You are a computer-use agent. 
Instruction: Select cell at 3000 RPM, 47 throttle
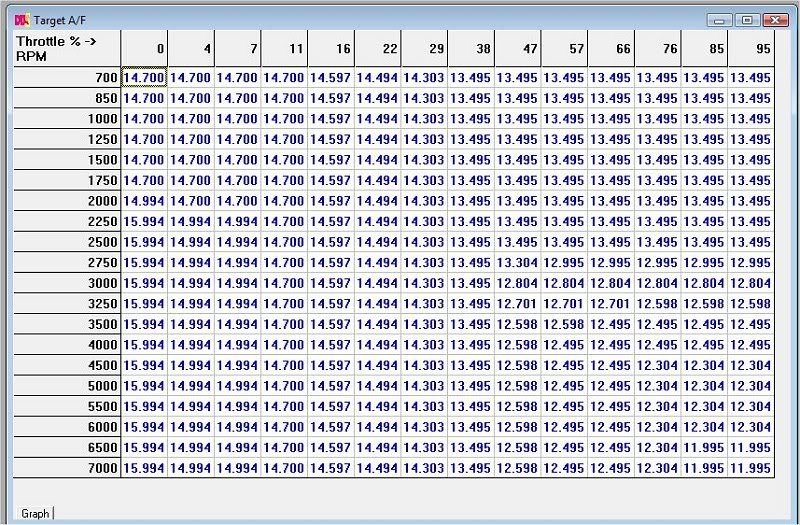point(518,283)
